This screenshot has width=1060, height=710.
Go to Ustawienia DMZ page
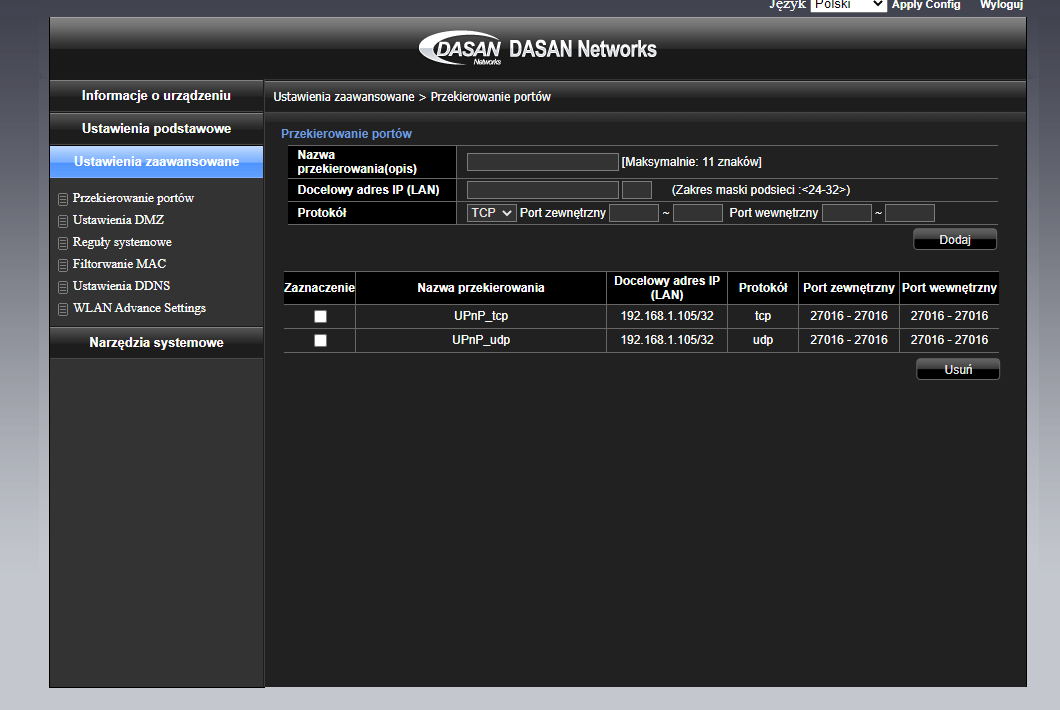pos(118,220)
